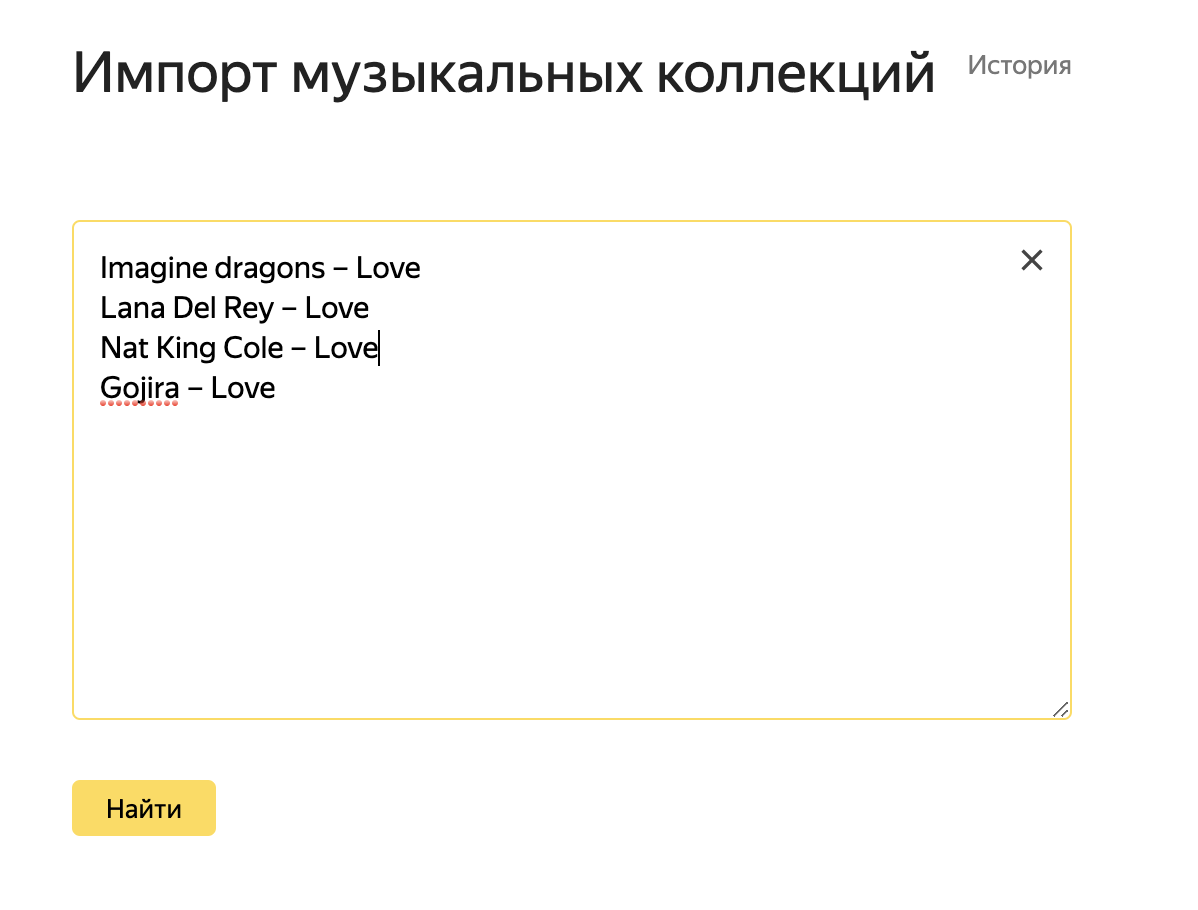Place cursor on the word Nat
This screenshot has height=910, width=1198.
point(124,348)
